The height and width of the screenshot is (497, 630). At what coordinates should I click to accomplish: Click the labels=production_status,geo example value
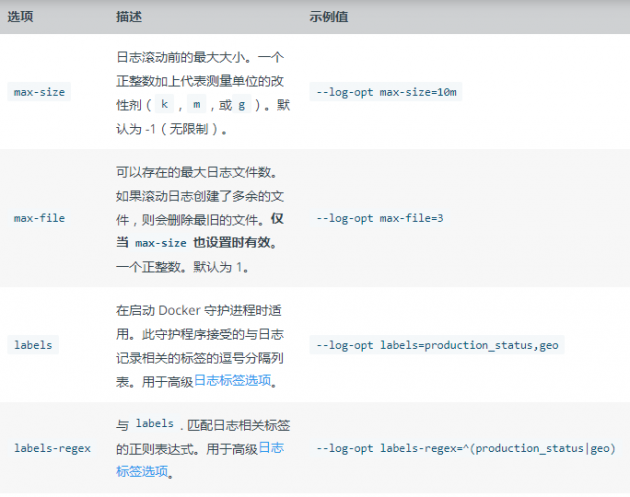click(x=437, y=345)
